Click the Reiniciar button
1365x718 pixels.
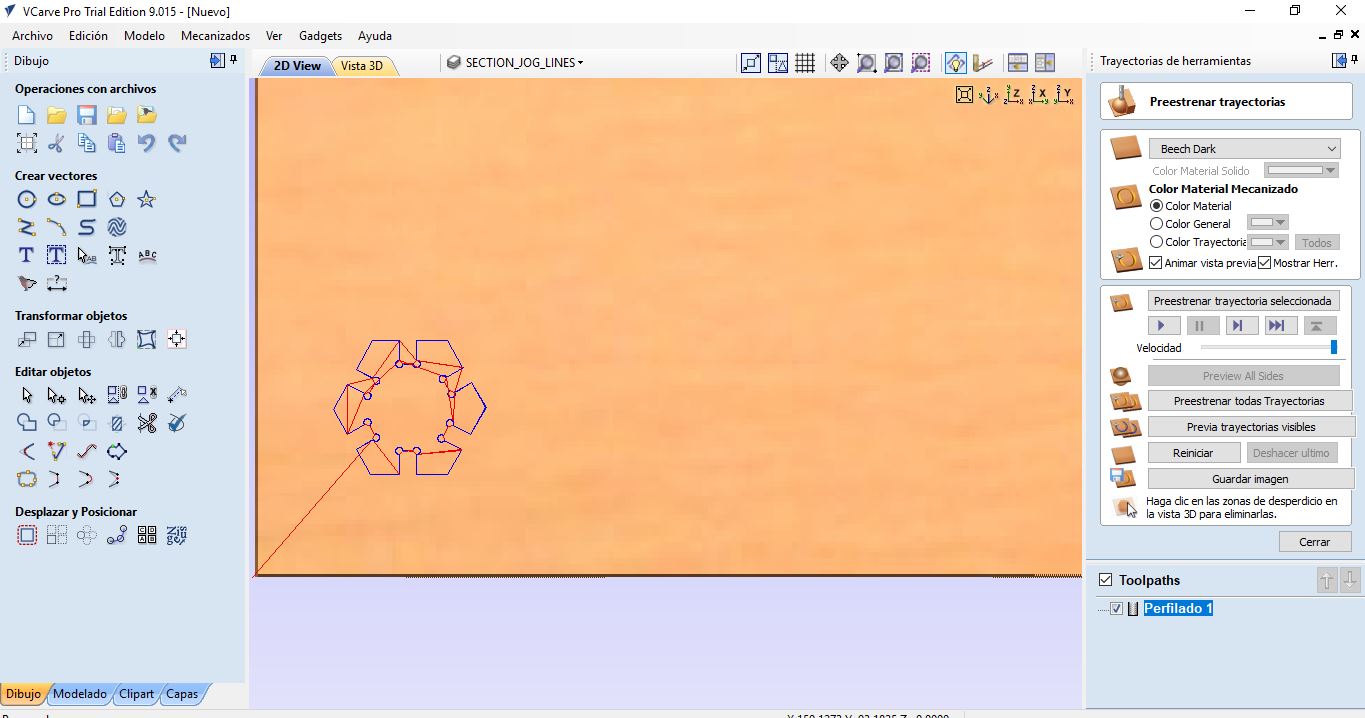click(x=1193, y=453)
